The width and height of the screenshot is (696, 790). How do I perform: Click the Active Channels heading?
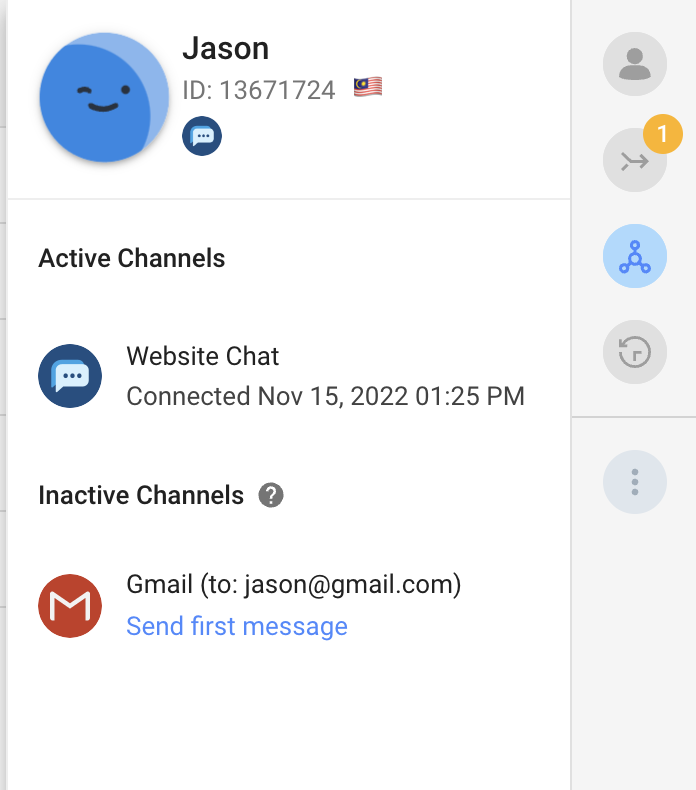(132, 258)
